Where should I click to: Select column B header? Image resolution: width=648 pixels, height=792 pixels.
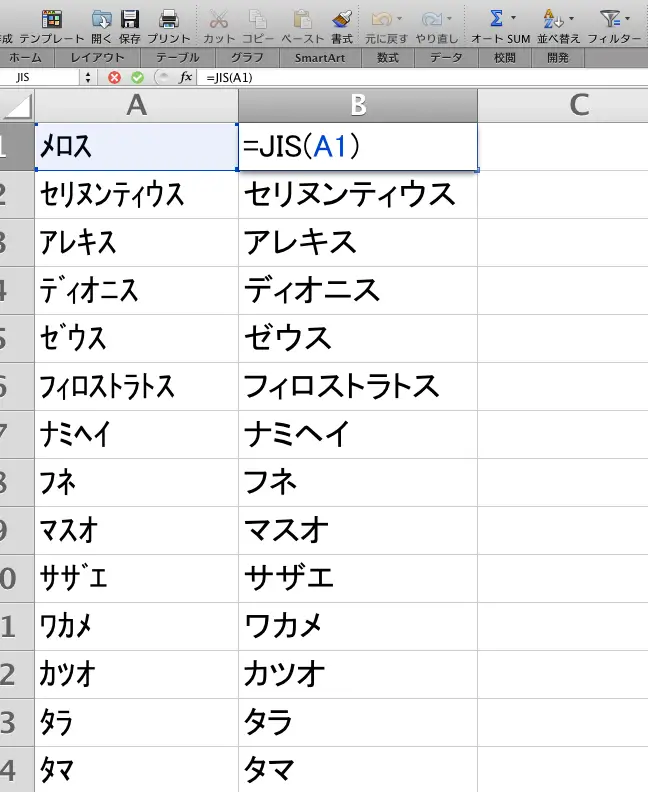[358, 105]
